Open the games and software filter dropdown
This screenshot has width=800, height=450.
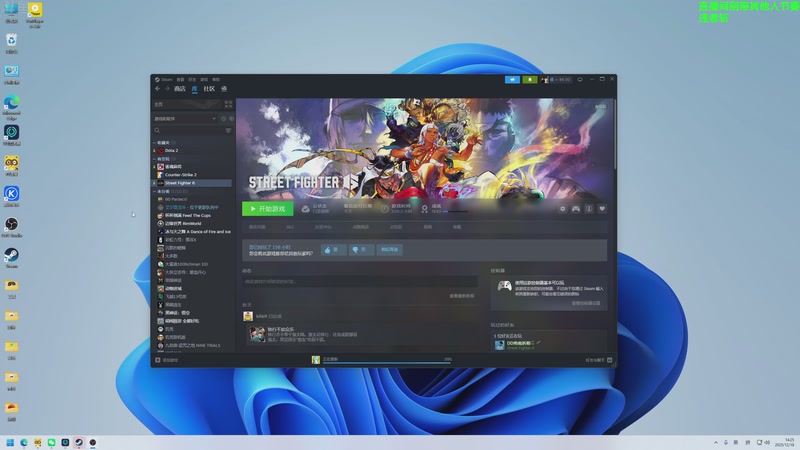[185, 118]
